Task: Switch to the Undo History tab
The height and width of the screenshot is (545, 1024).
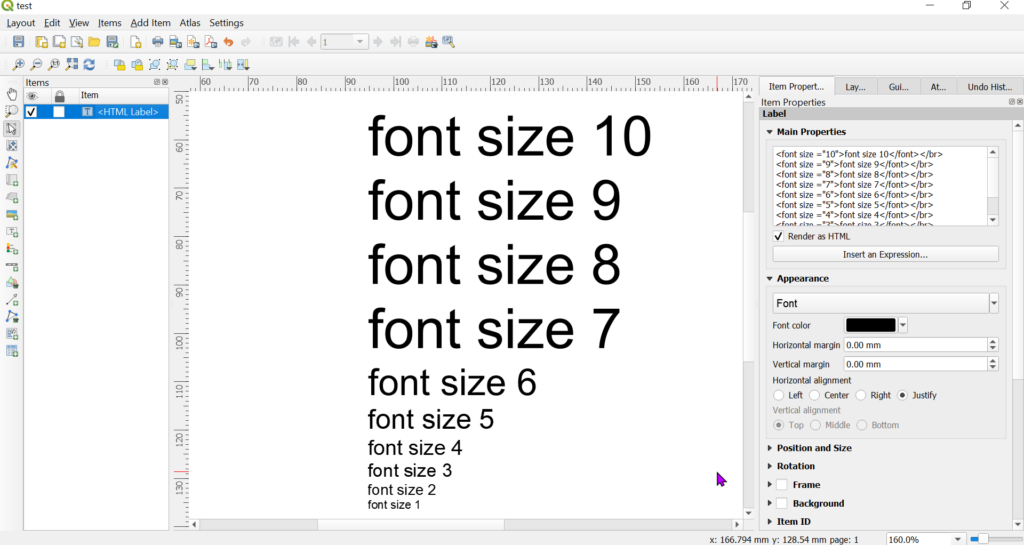Action: coord(989,87)
